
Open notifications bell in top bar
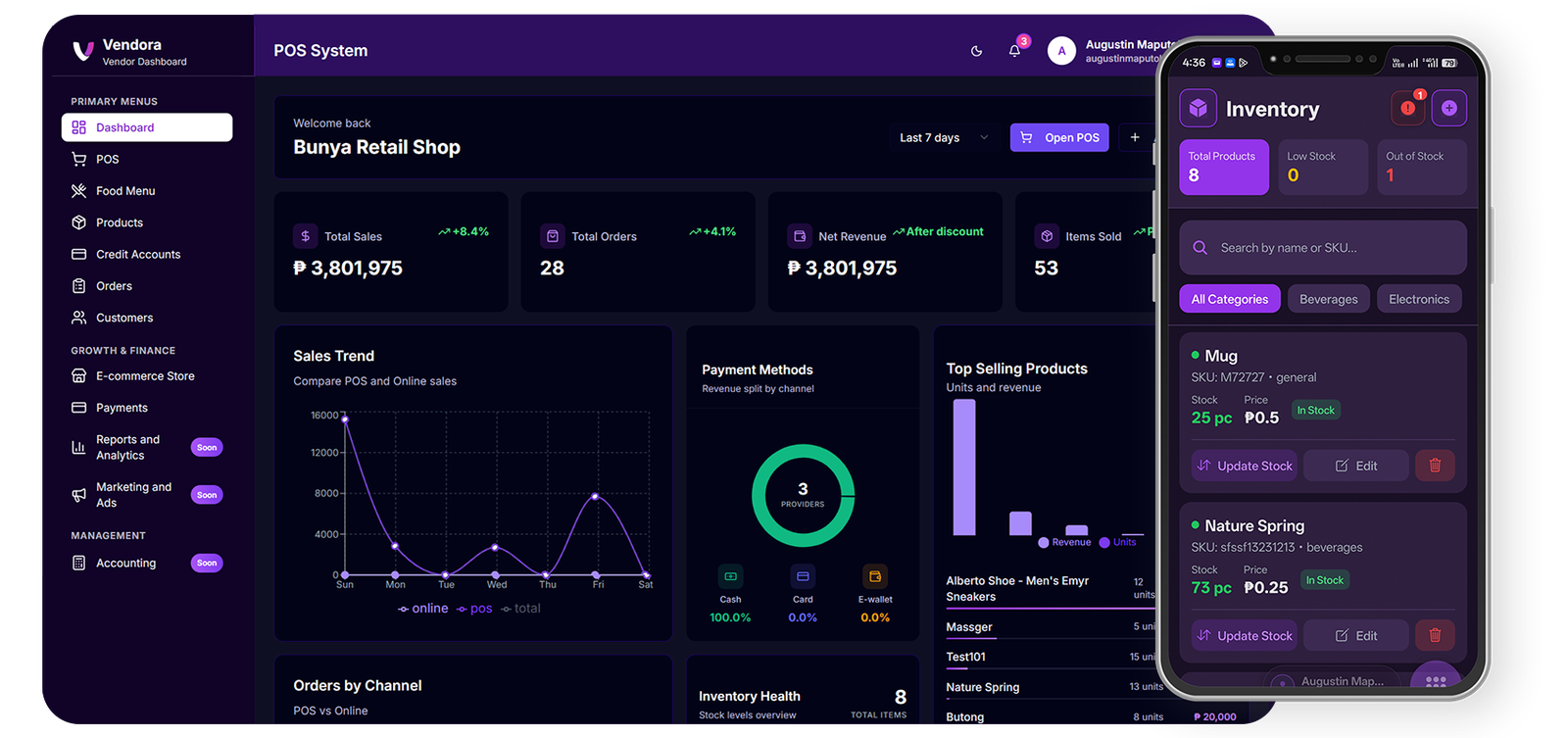(1014, 51)
